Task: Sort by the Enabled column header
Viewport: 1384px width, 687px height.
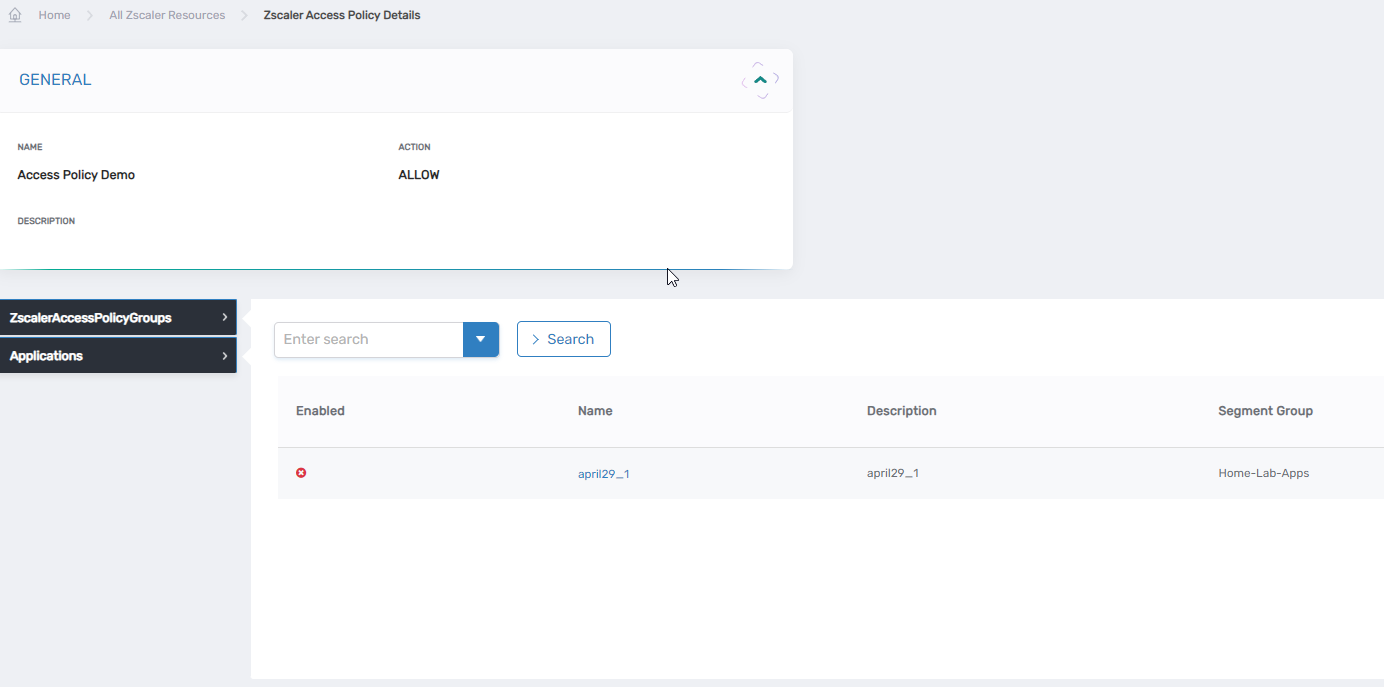Action: coord(320,411)
